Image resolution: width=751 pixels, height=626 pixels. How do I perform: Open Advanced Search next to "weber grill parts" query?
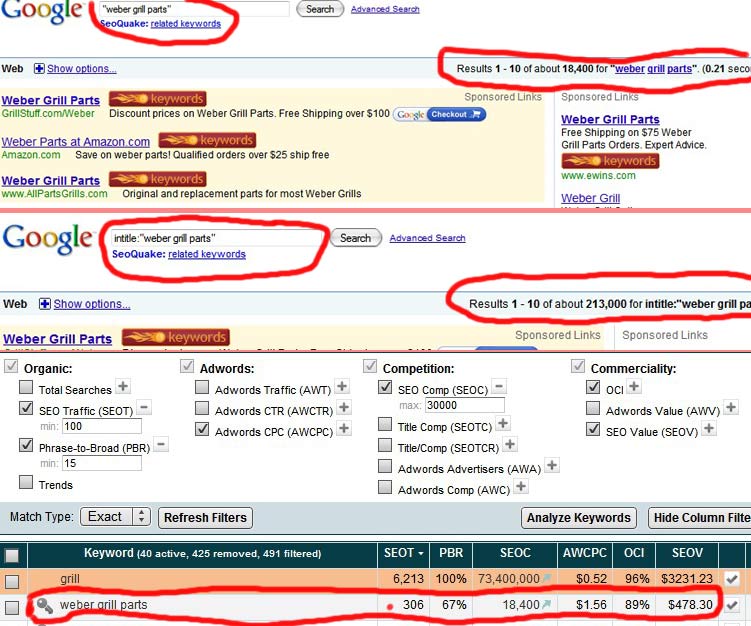coord(385,9)
